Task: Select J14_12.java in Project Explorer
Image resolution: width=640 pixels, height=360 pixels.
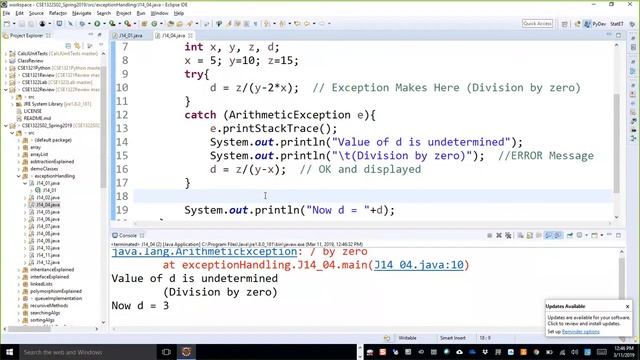Action: (48, 262)
